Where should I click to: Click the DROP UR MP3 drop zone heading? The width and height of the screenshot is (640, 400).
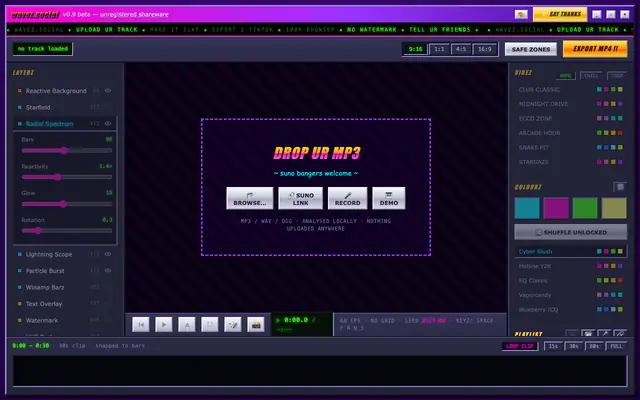317,153
